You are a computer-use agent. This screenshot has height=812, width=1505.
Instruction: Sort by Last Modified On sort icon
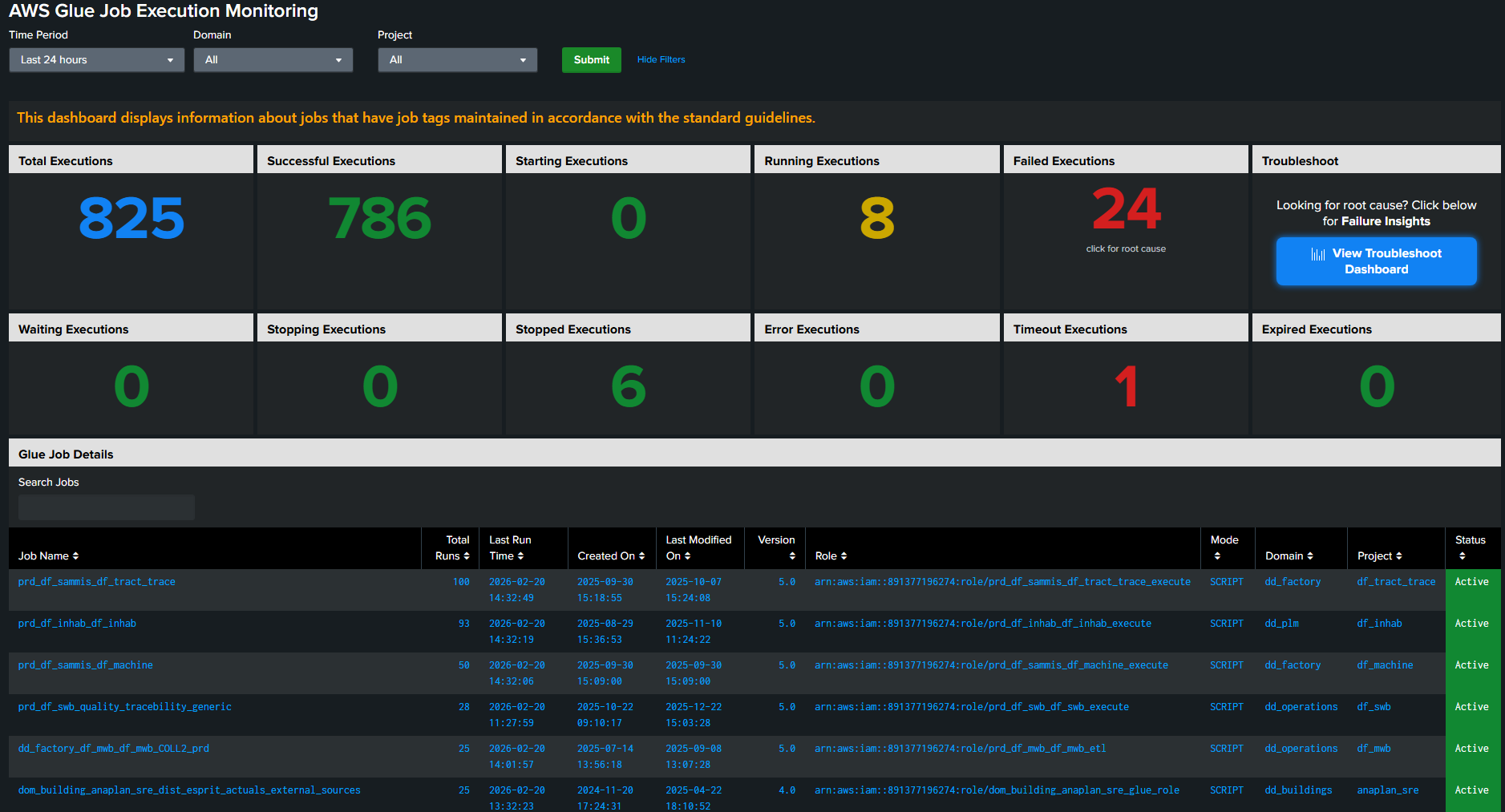click(x=687, y=555)
